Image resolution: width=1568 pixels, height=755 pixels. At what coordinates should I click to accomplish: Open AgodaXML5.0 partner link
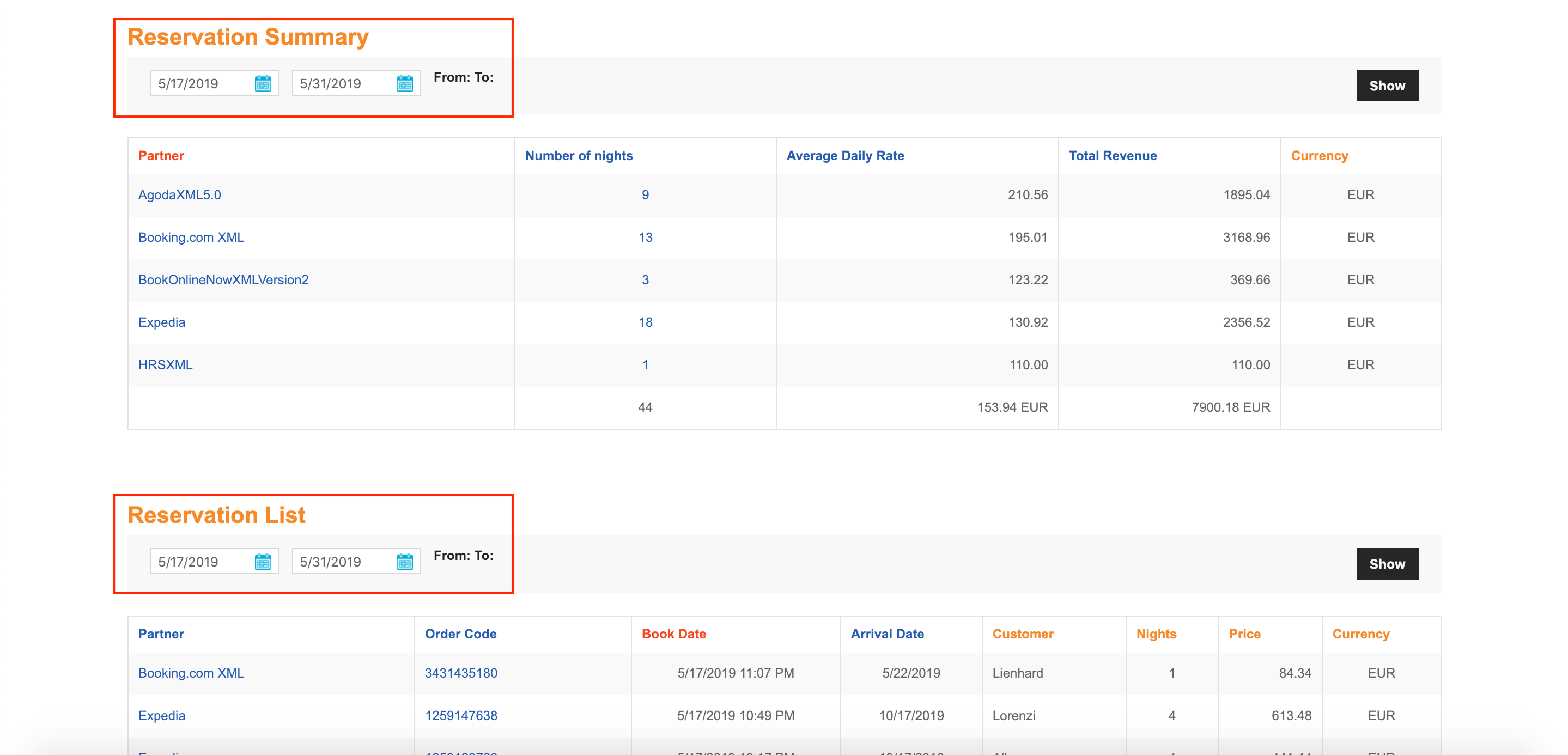click(x=179, y=194)
